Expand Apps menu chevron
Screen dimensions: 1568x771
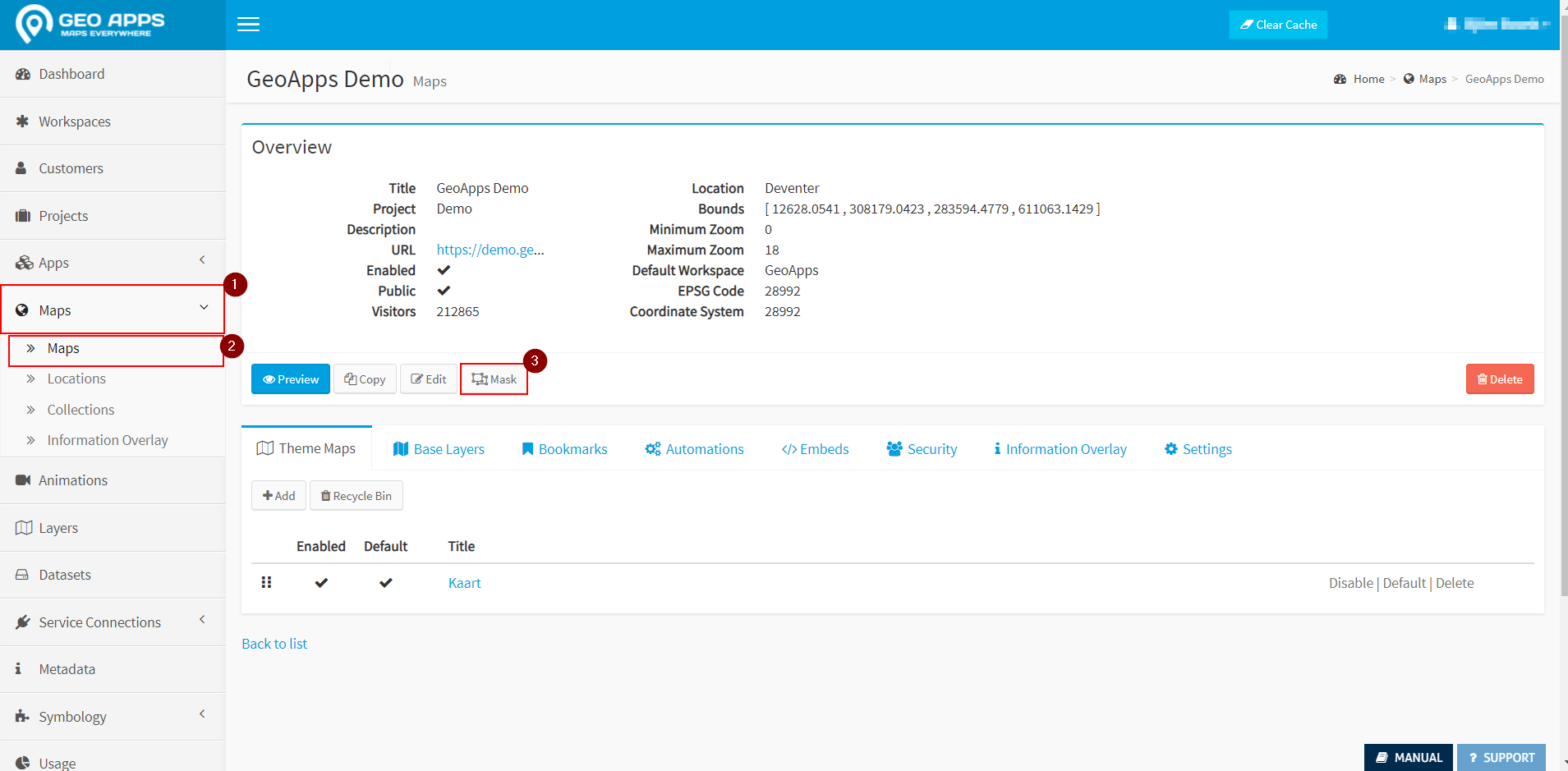(202, 260)
